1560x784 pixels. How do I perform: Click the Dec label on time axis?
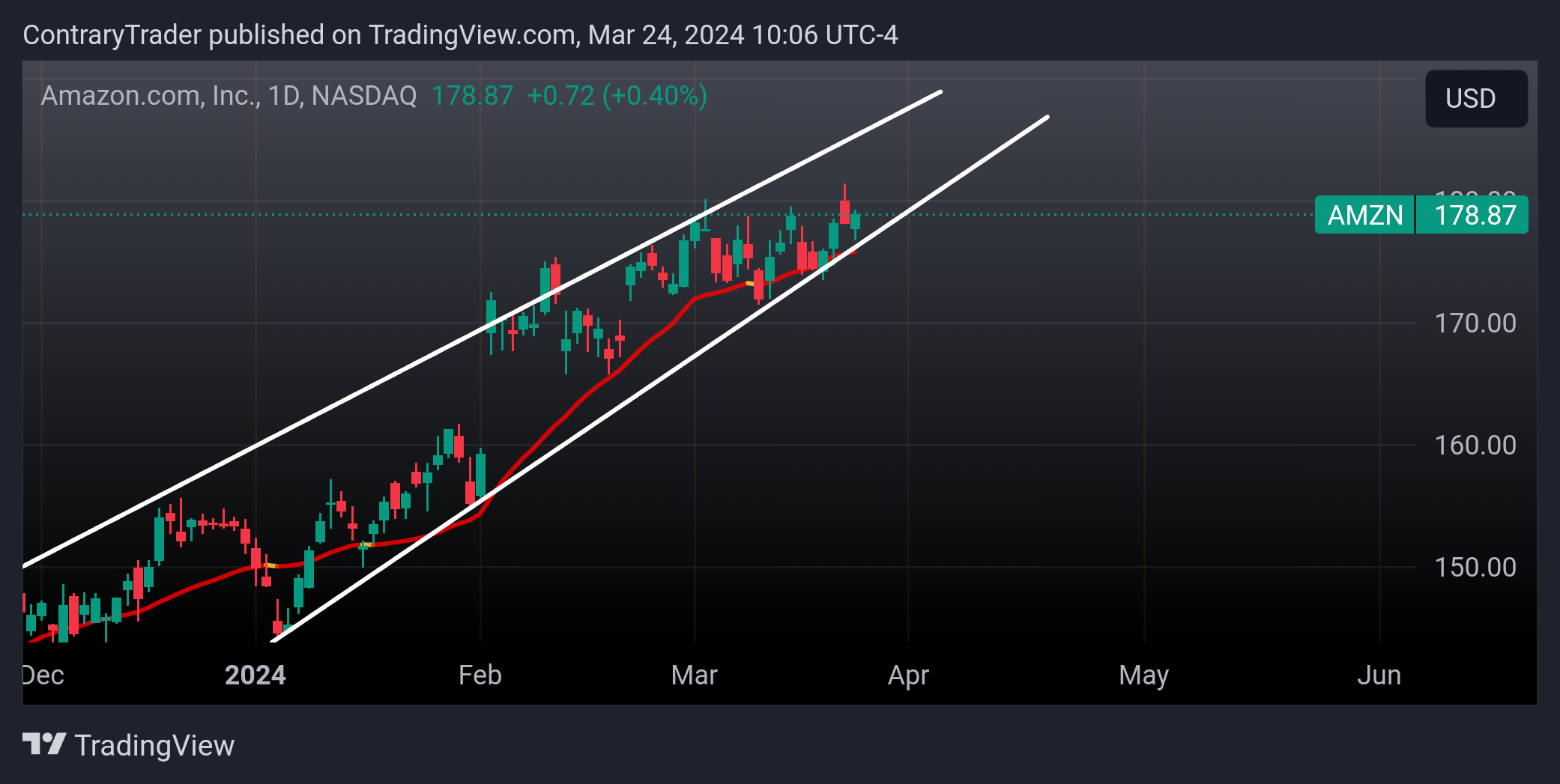(43, 675)
